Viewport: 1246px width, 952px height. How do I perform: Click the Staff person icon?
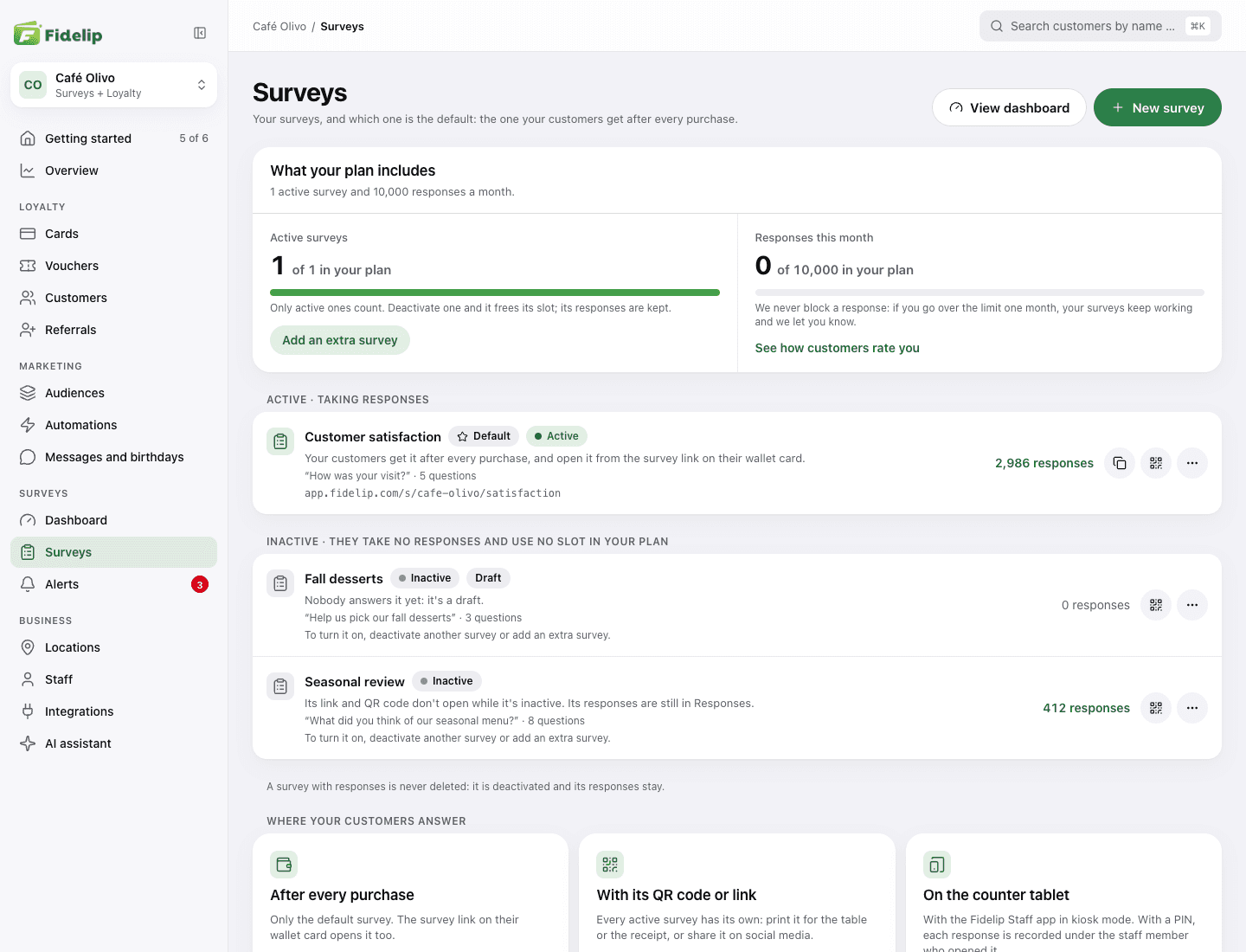(x=28, y=679)
